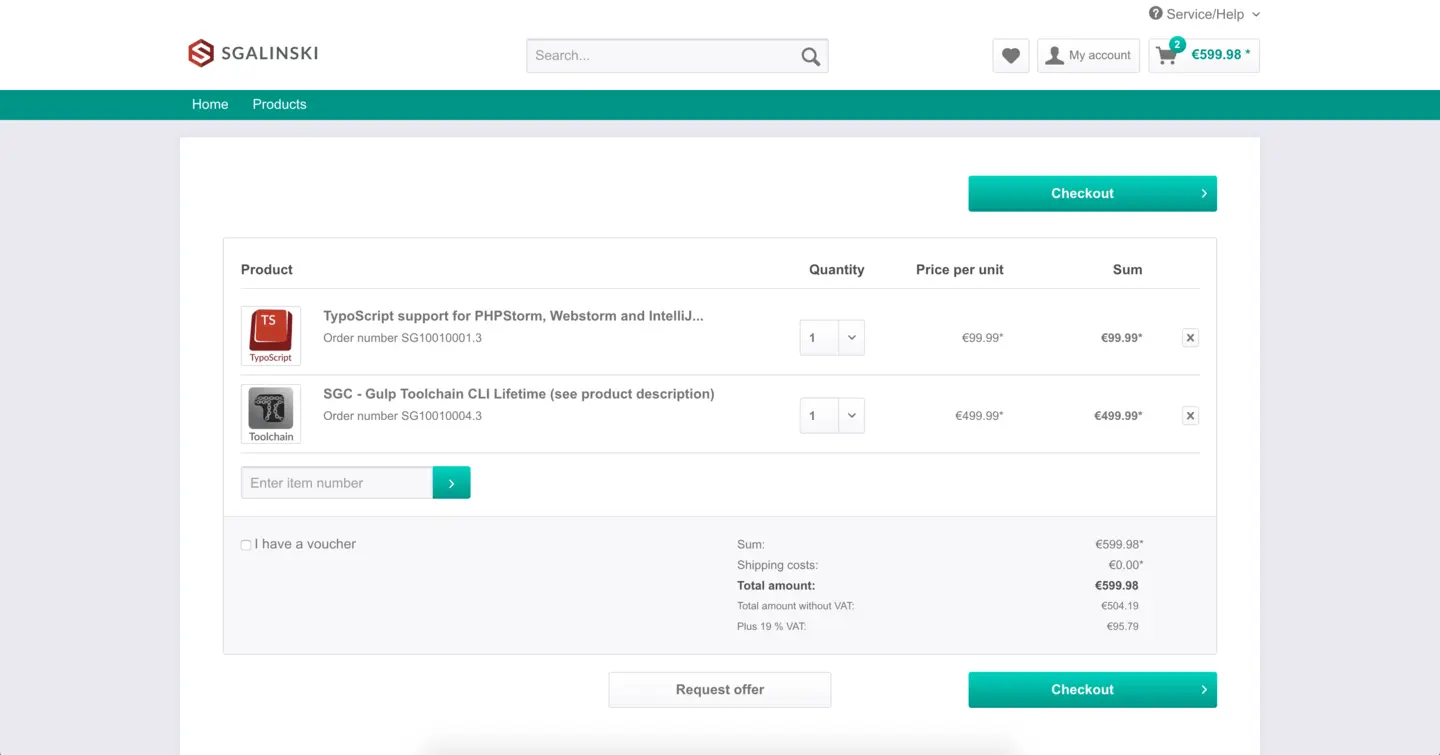Remove SGC Gulp Toolchain item from cart
The width and height of the screenshot is (1440, 755).
(1190, 416)
